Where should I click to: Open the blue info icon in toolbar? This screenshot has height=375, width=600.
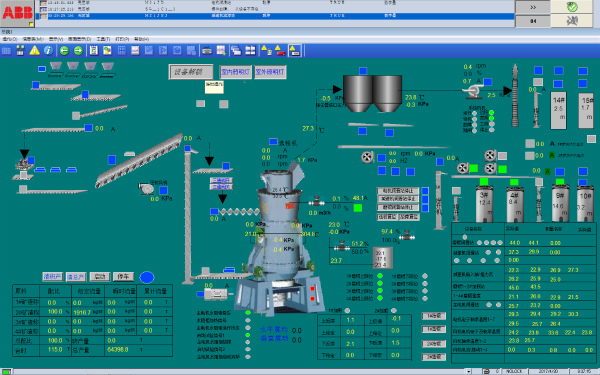pos(48,51)
